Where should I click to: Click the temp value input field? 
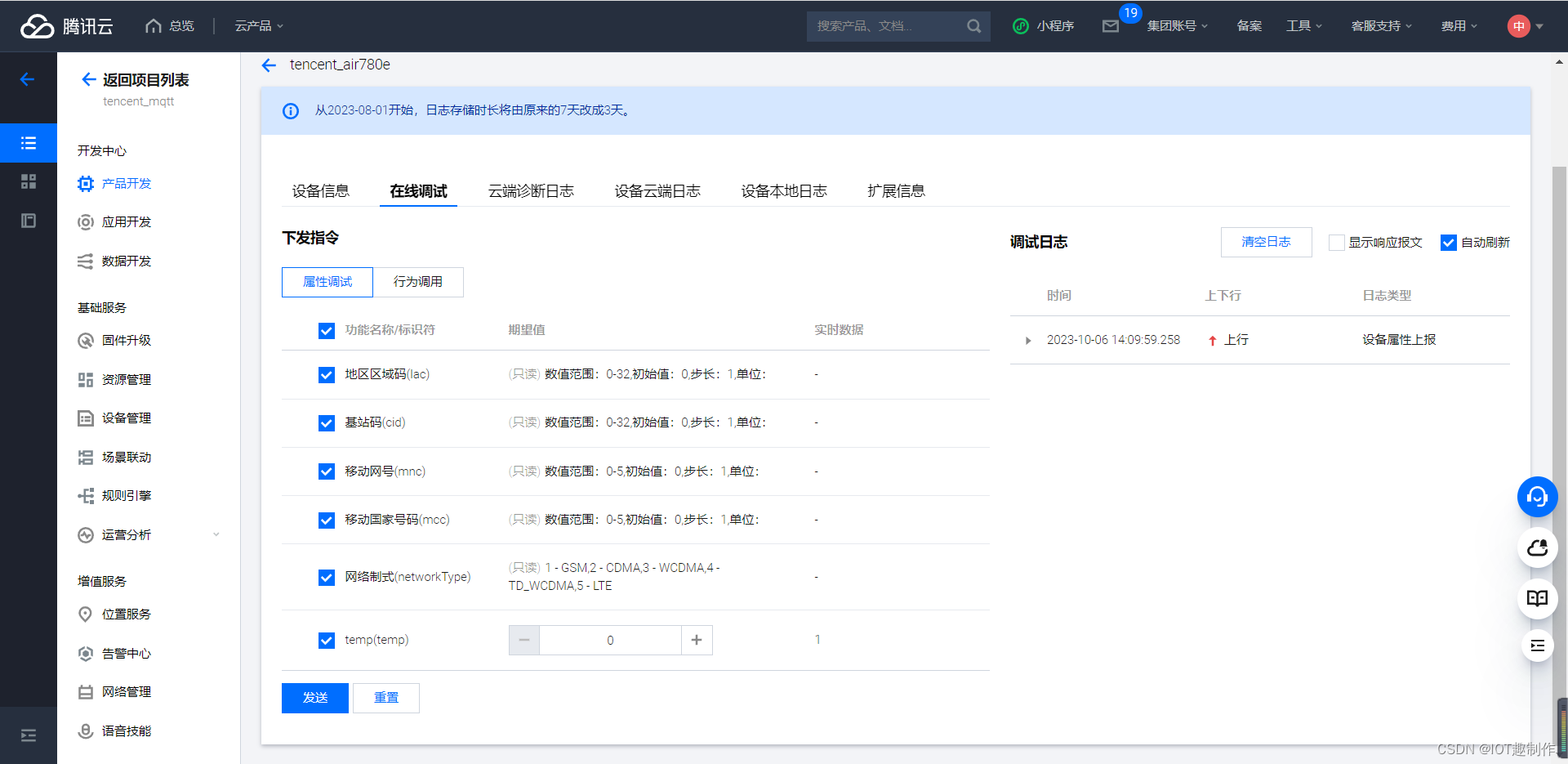click(x=610, y=641)
